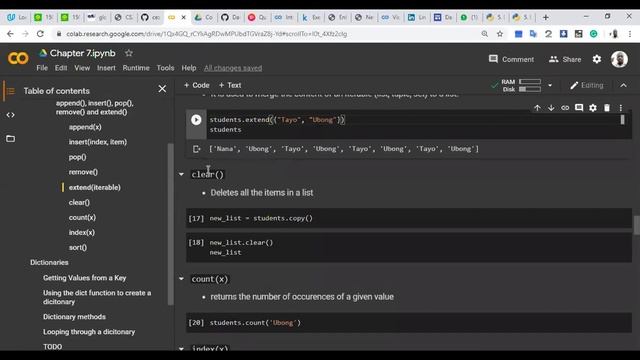The height and width of the screenshot is (360, 640).
Task: Collapse the clear() section
Action: (x=181, y=174)
